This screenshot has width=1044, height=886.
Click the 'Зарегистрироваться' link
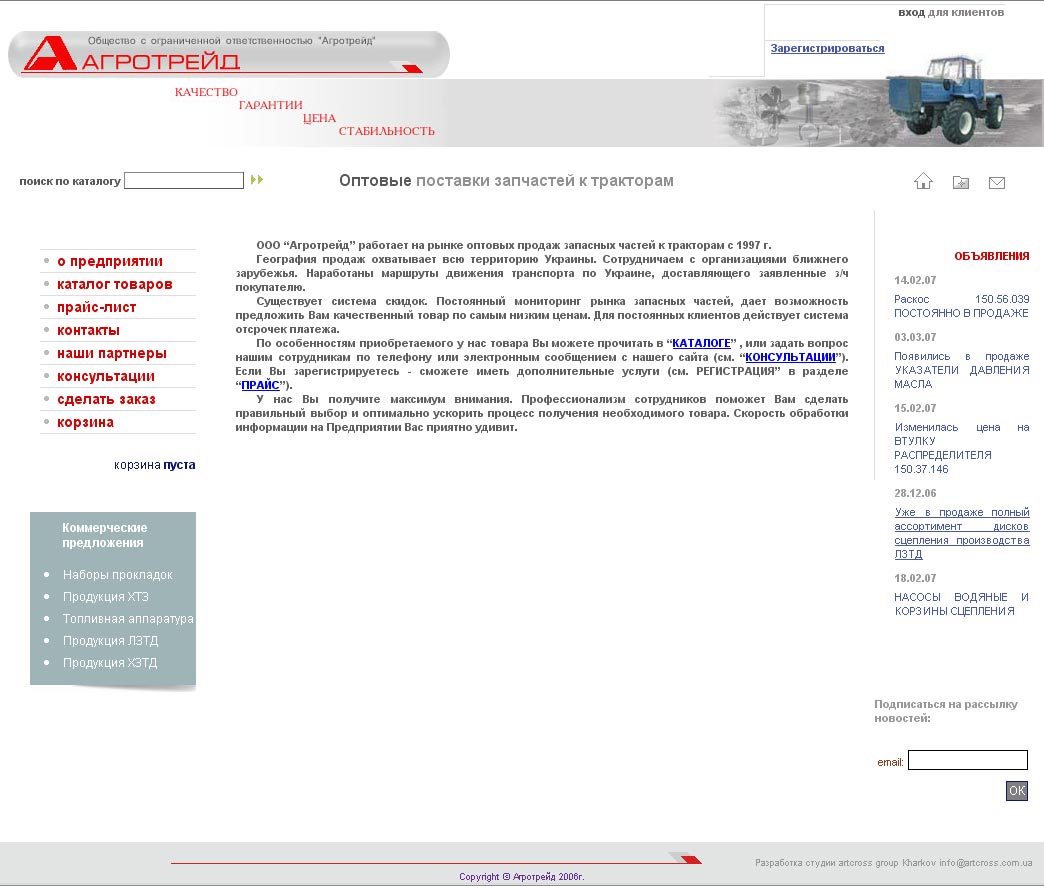coord(828,48)
